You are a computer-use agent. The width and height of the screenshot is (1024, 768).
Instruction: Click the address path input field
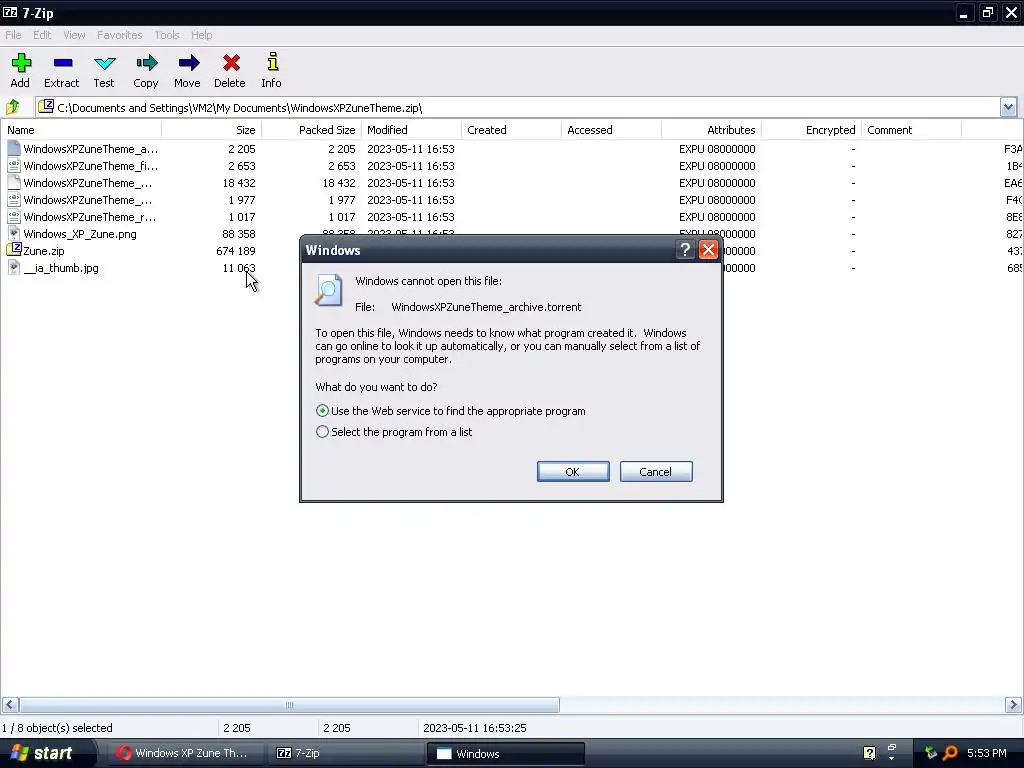517,107
